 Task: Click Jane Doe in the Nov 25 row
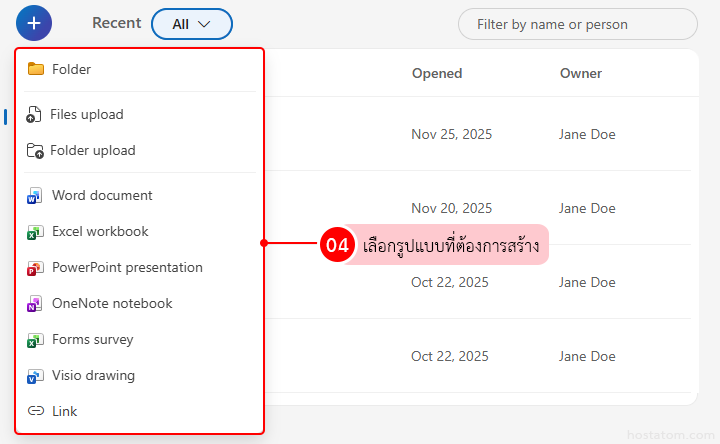pyautogui.click(x=587, y=135)
